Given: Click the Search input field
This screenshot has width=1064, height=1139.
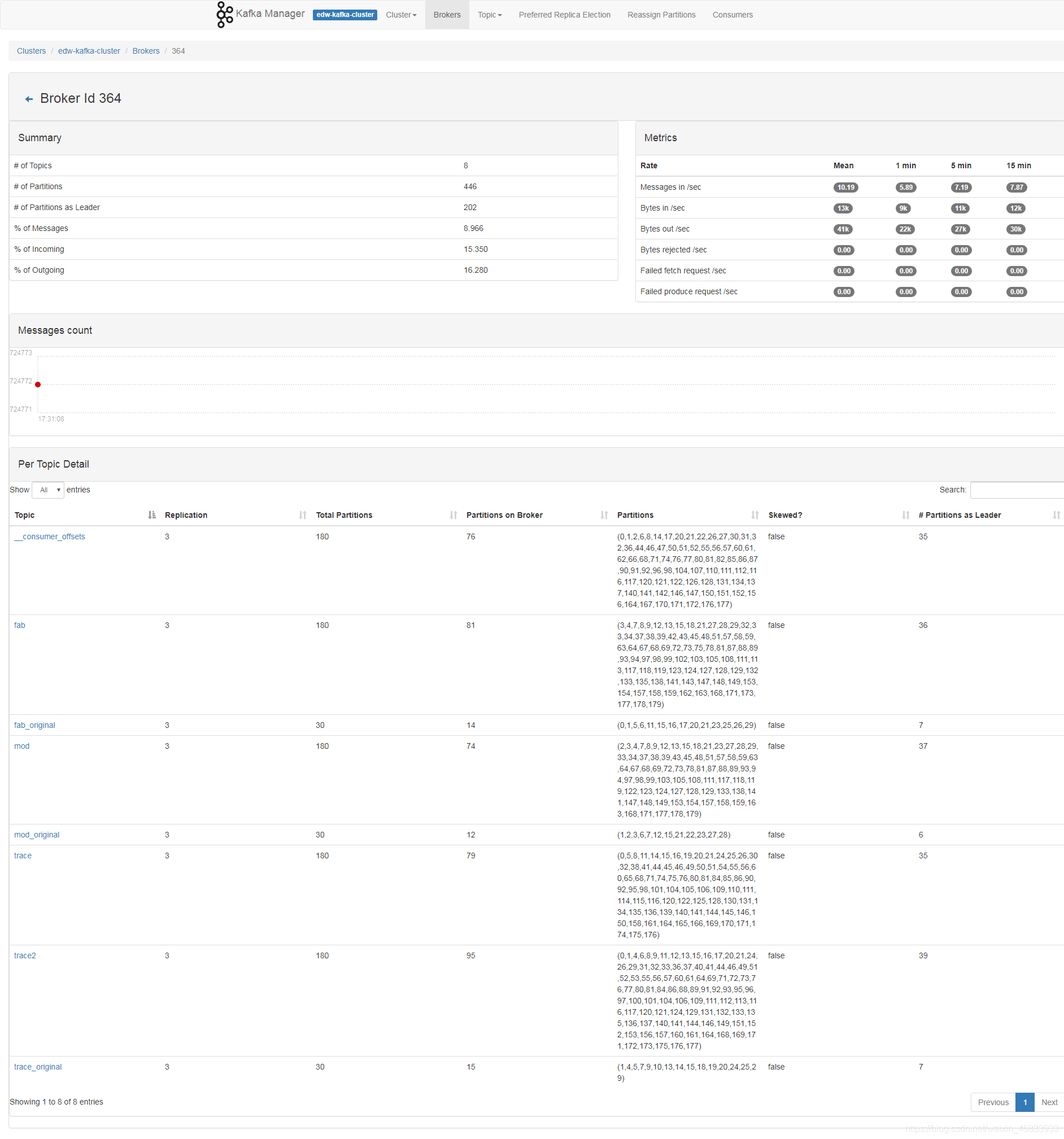Looking at the screenshot, I should pos(1017,490).
